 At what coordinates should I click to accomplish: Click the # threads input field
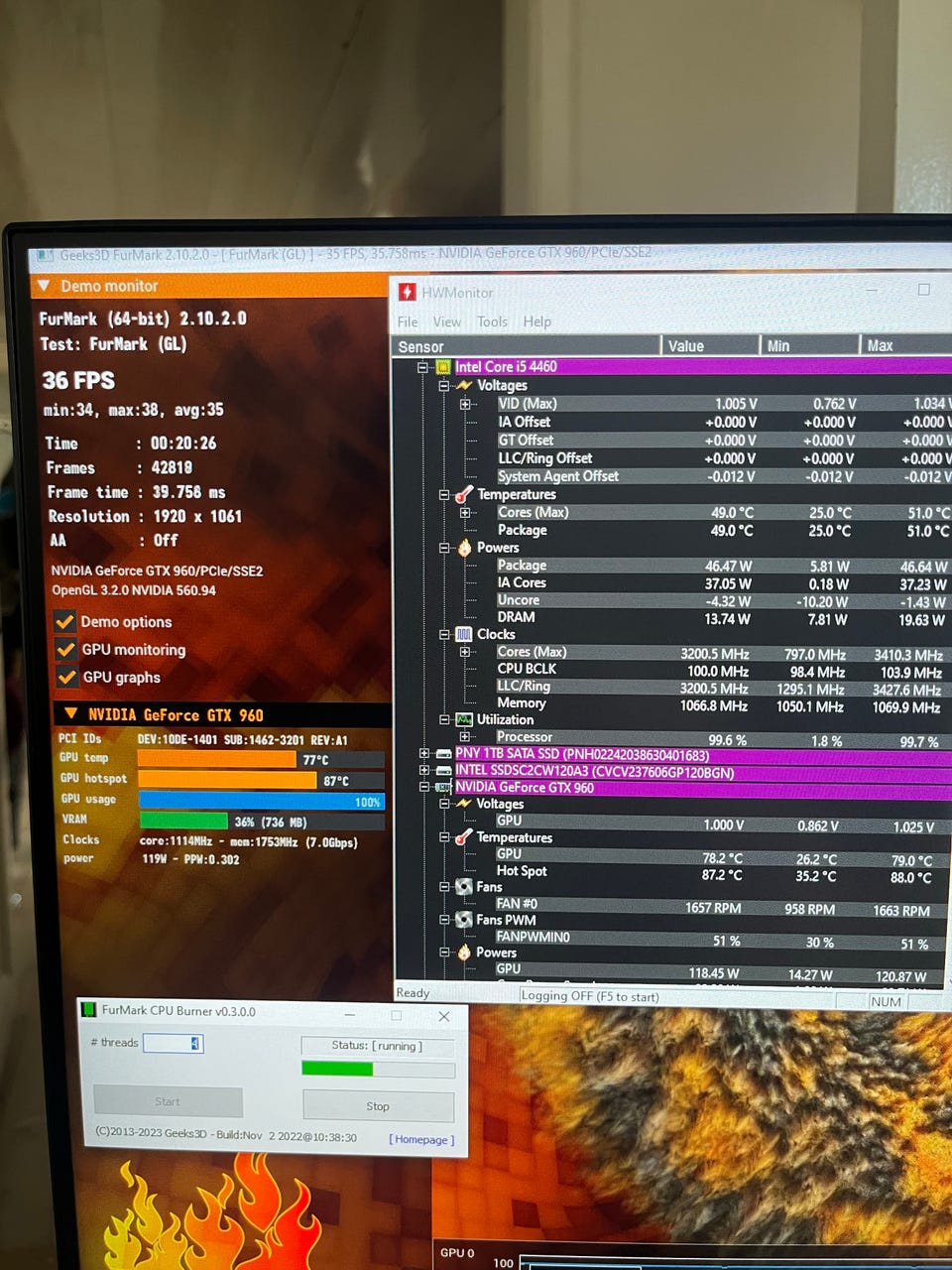(x=174, y=1043)
